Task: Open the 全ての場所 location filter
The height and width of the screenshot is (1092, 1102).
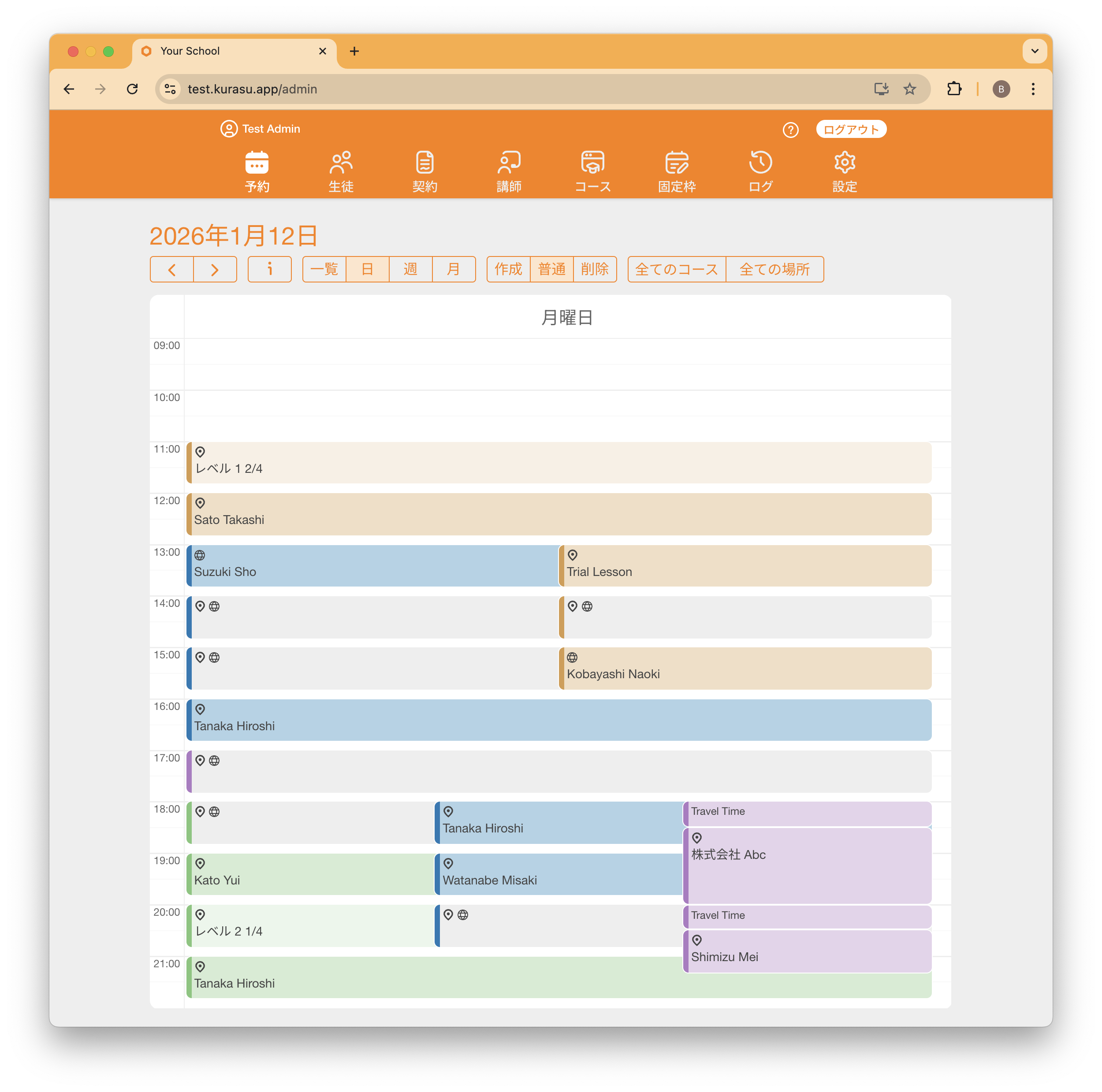Action: pos(774,269)
